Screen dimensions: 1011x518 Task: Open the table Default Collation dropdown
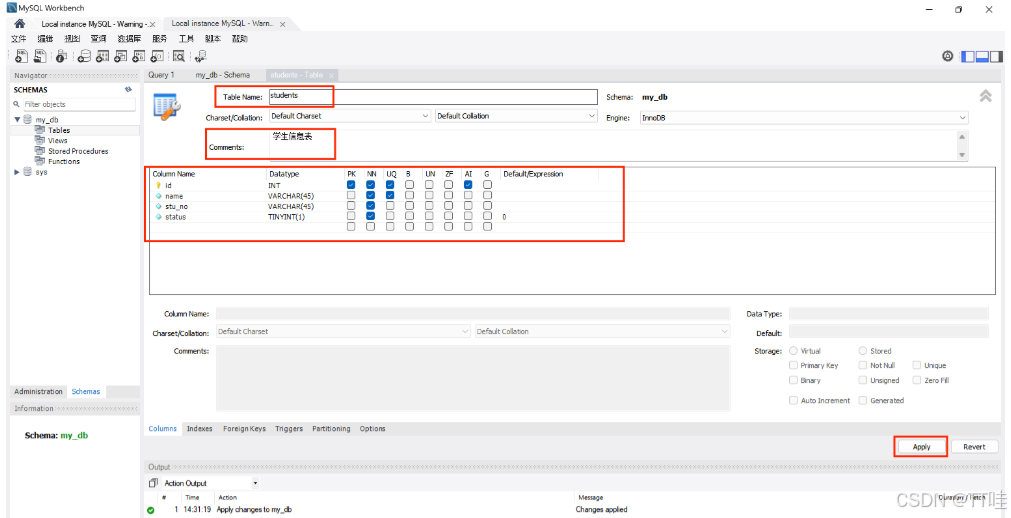click(516, 116)
